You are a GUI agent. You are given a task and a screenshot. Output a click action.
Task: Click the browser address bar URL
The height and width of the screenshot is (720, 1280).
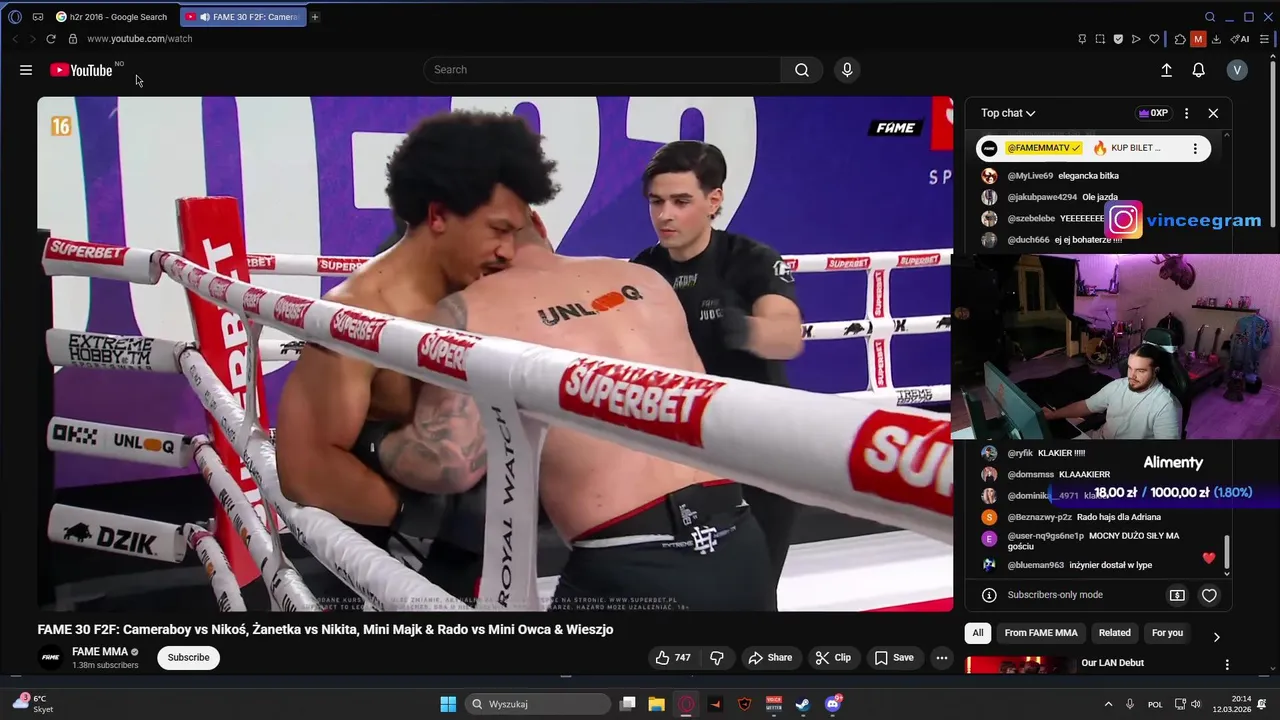139,39
